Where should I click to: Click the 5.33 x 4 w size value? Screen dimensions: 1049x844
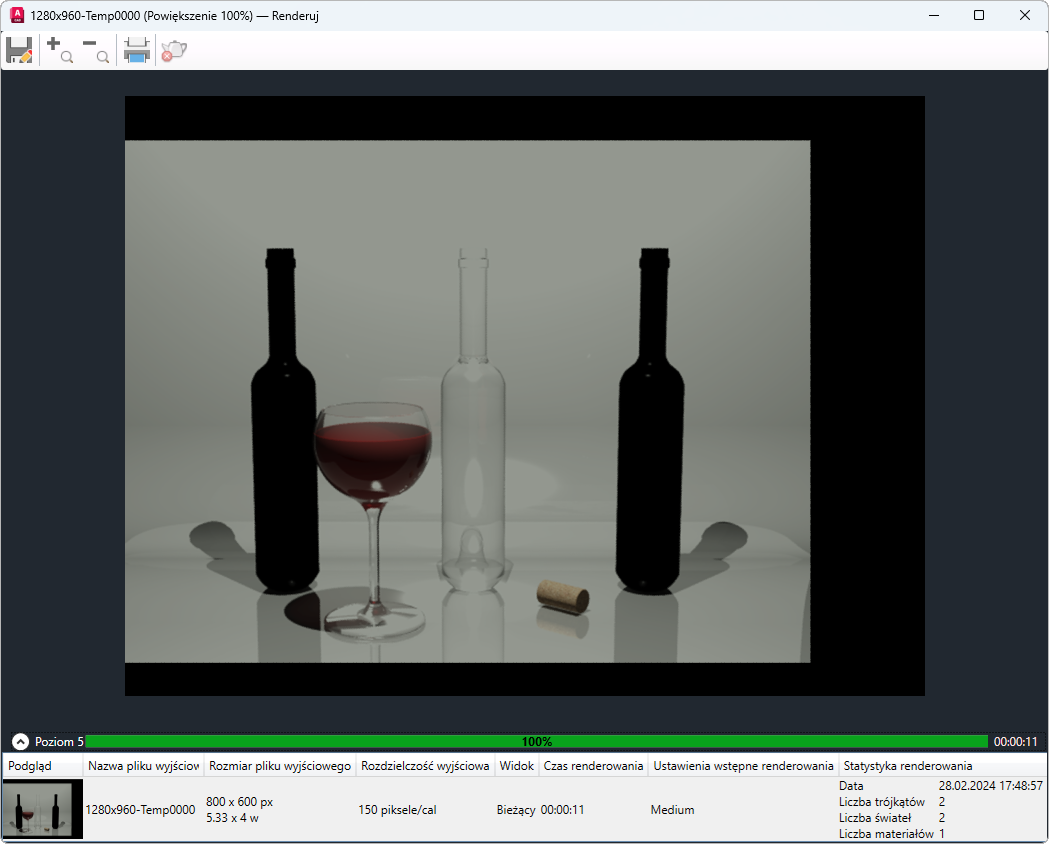232,817
